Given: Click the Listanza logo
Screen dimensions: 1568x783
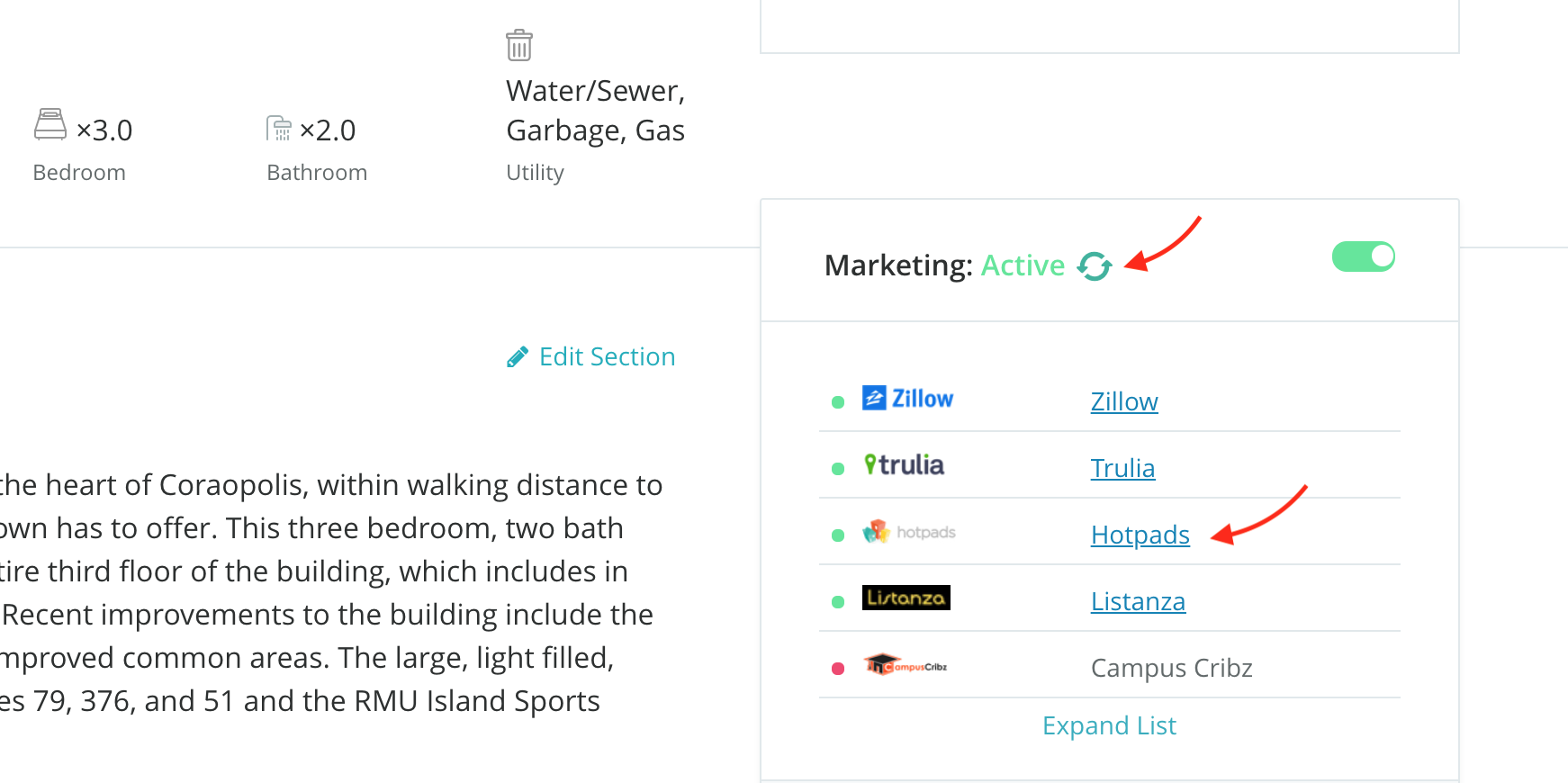Looking at the screenshot, I should [x=906, y=598].
